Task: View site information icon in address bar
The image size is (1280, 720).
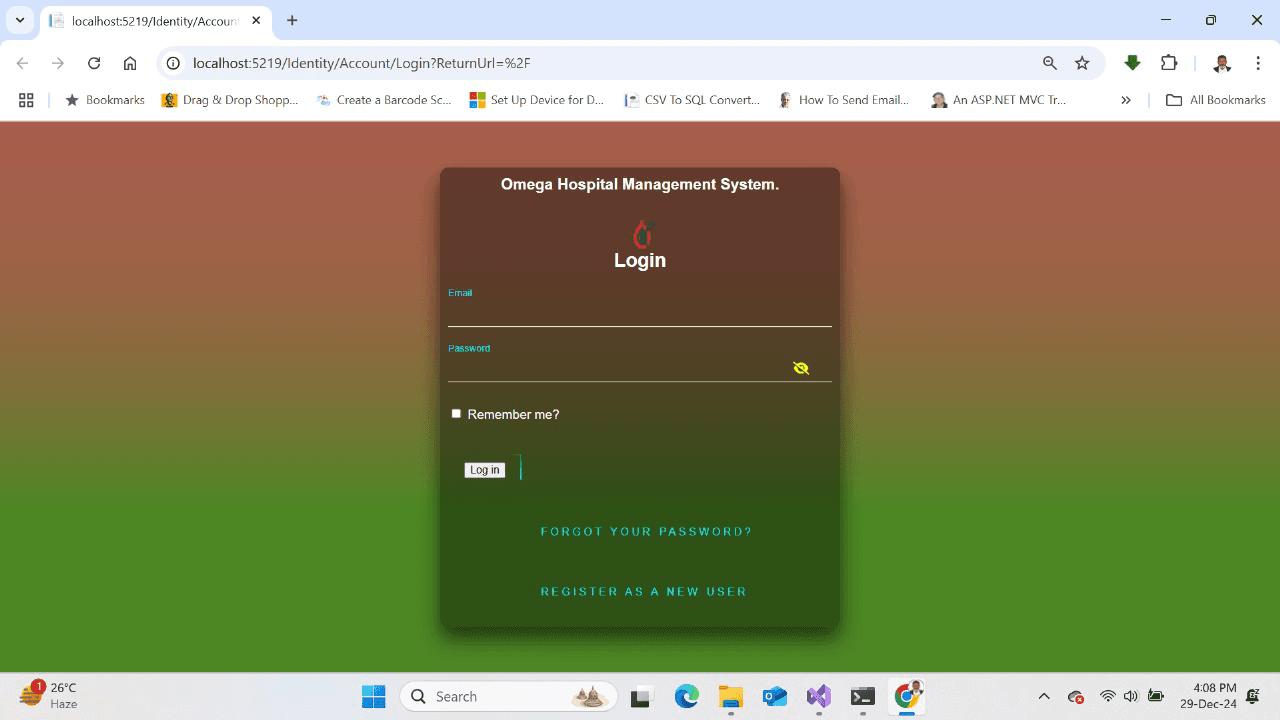Action: tap(173, 63)
